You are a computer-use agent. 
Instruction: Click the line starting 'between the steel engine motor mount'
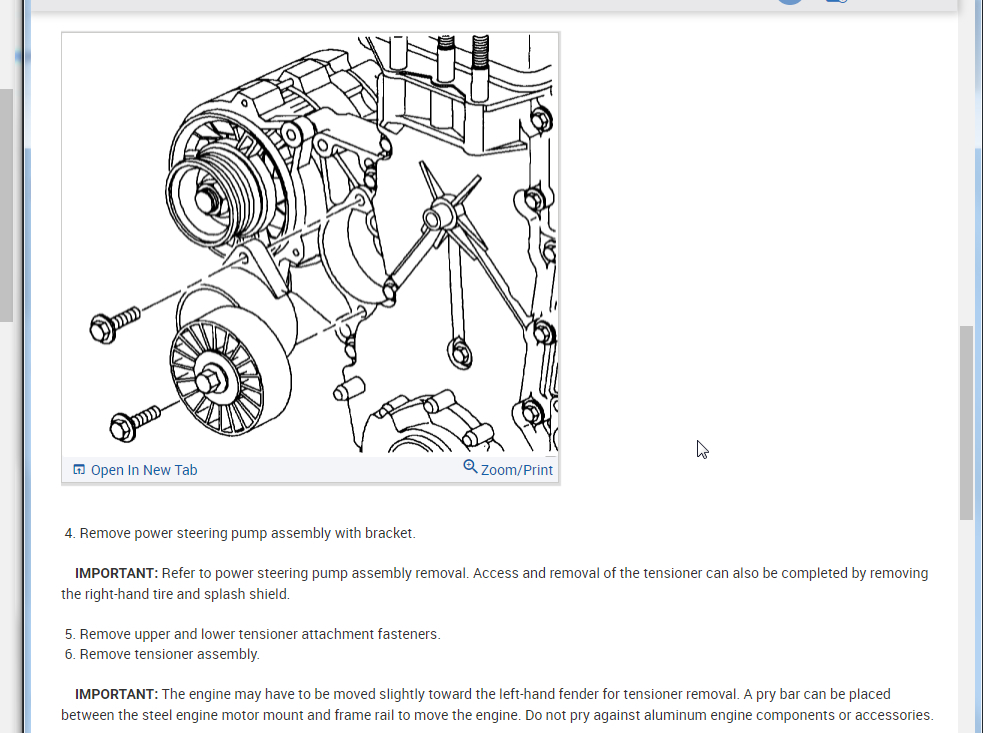pyautogui.click(x=497, y=715)
